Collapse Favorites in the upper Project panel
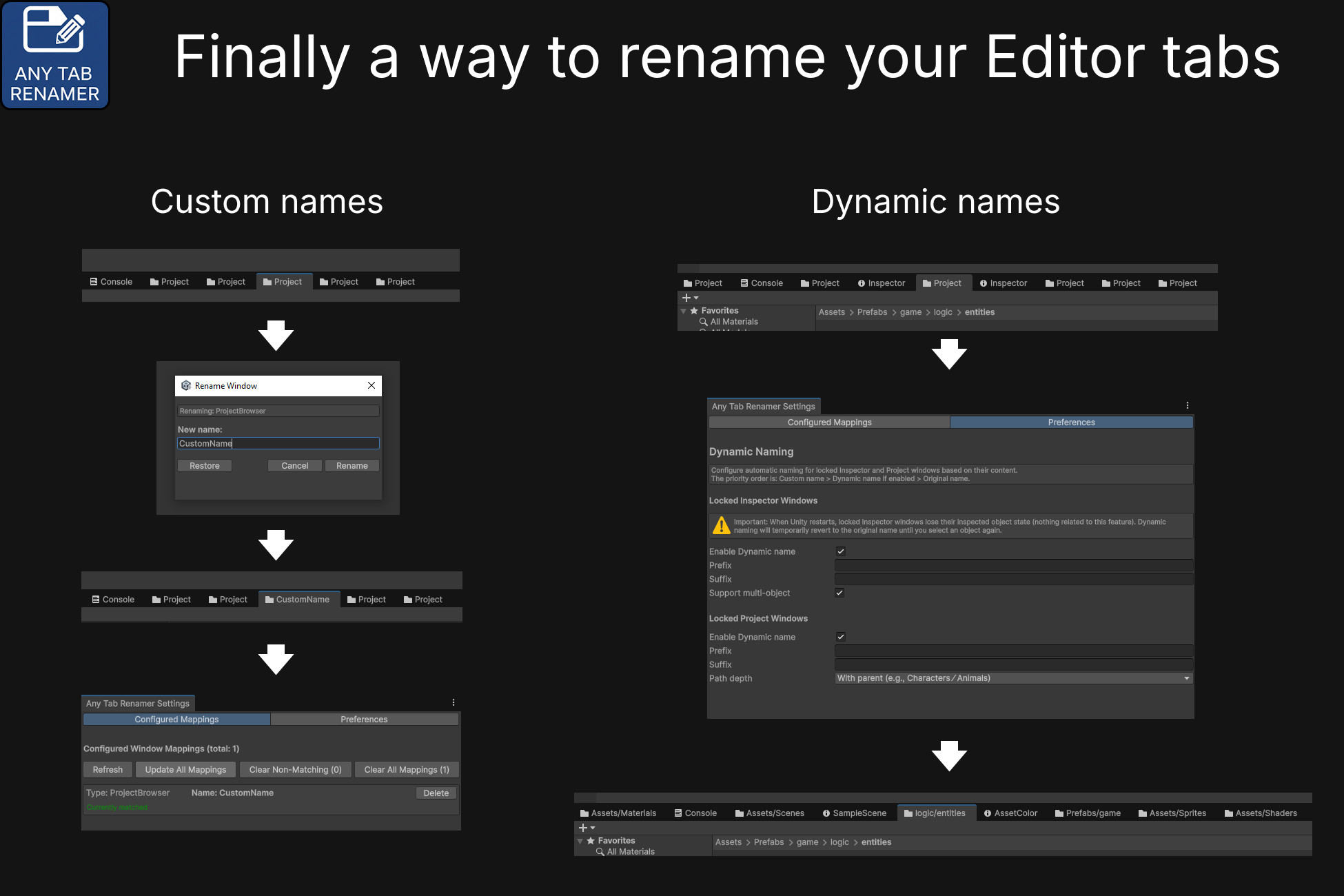The height and width of the screenshot is (896, 1344). tap(684, 311)
